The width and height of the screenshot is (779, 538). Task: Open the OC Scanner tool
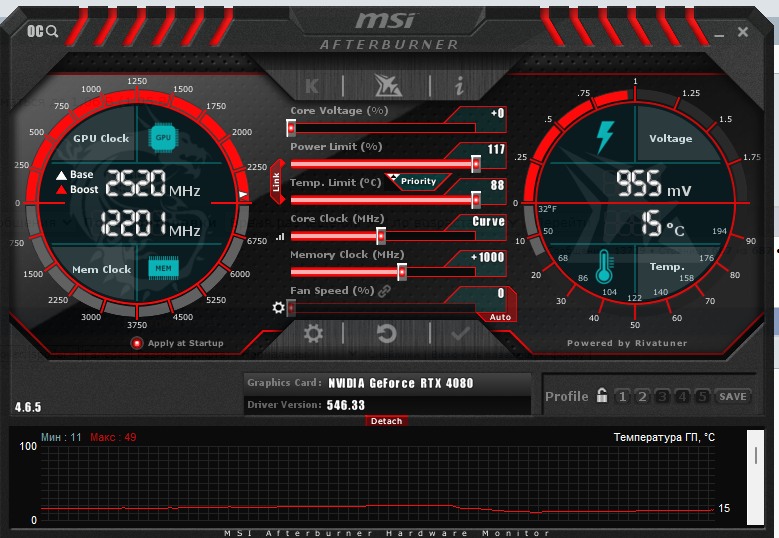(x=42, y=31)
